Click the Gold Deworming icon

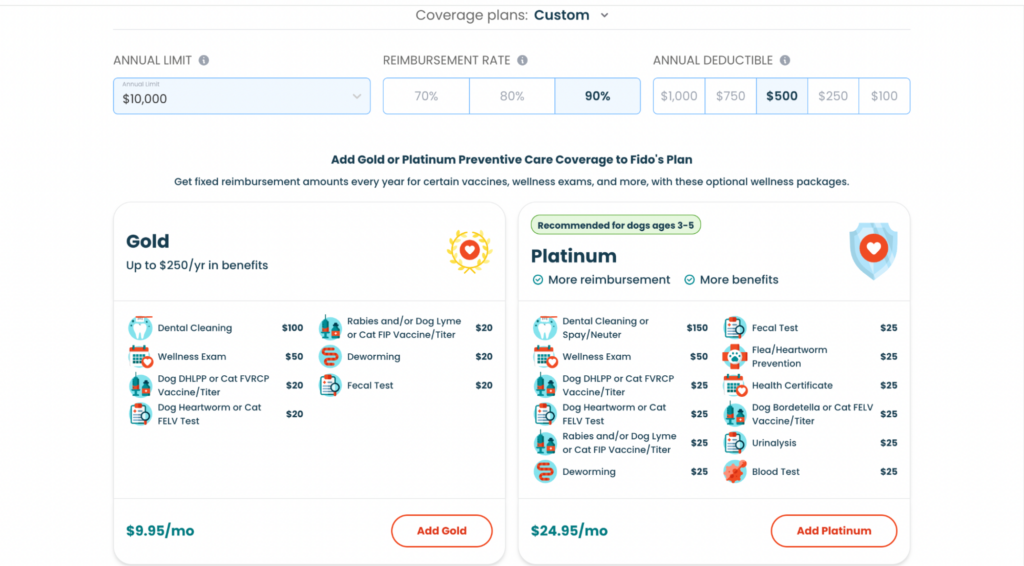[330, 357]
